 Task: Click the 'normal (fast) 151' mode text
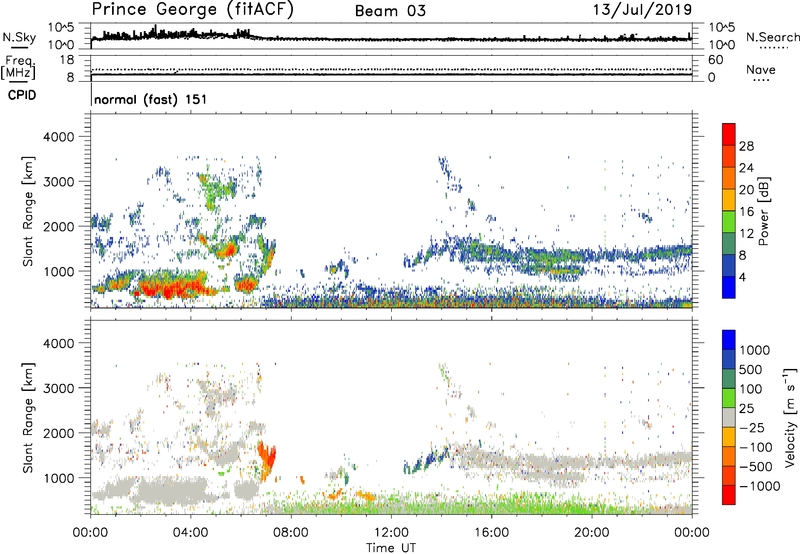click(x=151, y=99)
